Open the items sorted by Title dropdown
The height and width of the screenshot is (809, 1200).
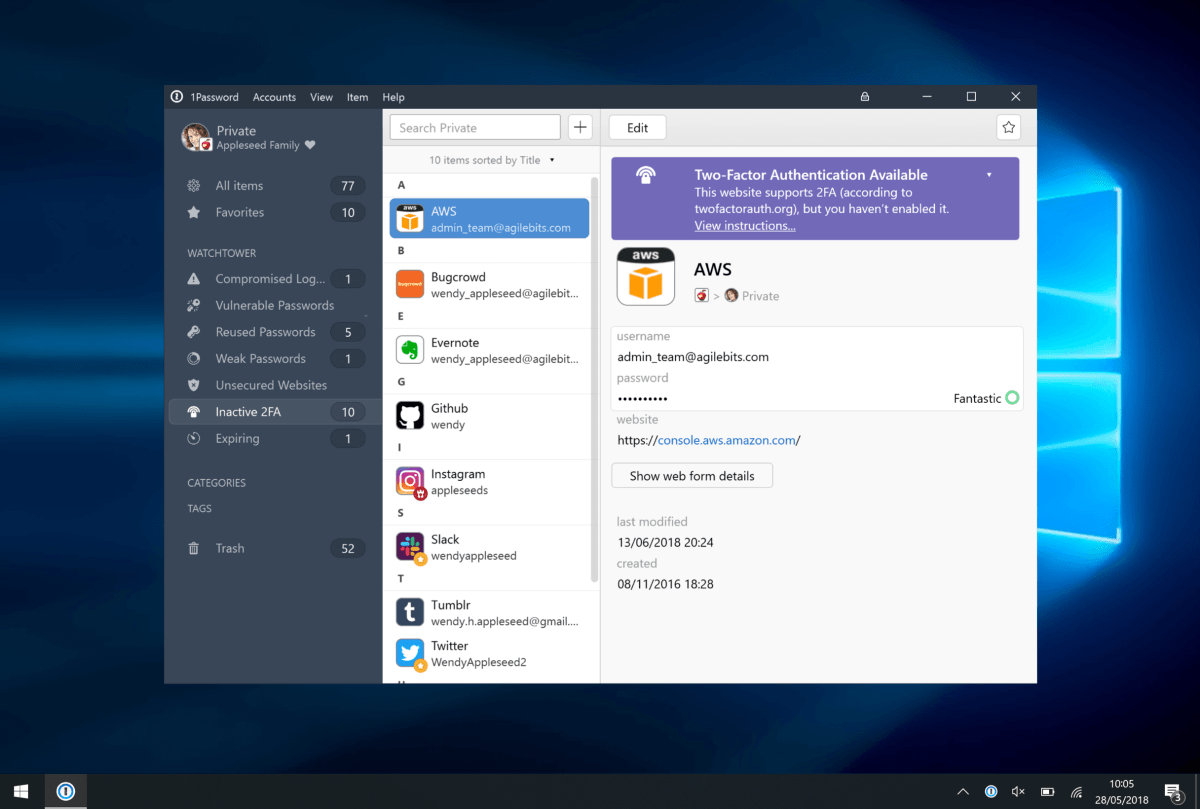click(491, 160)
